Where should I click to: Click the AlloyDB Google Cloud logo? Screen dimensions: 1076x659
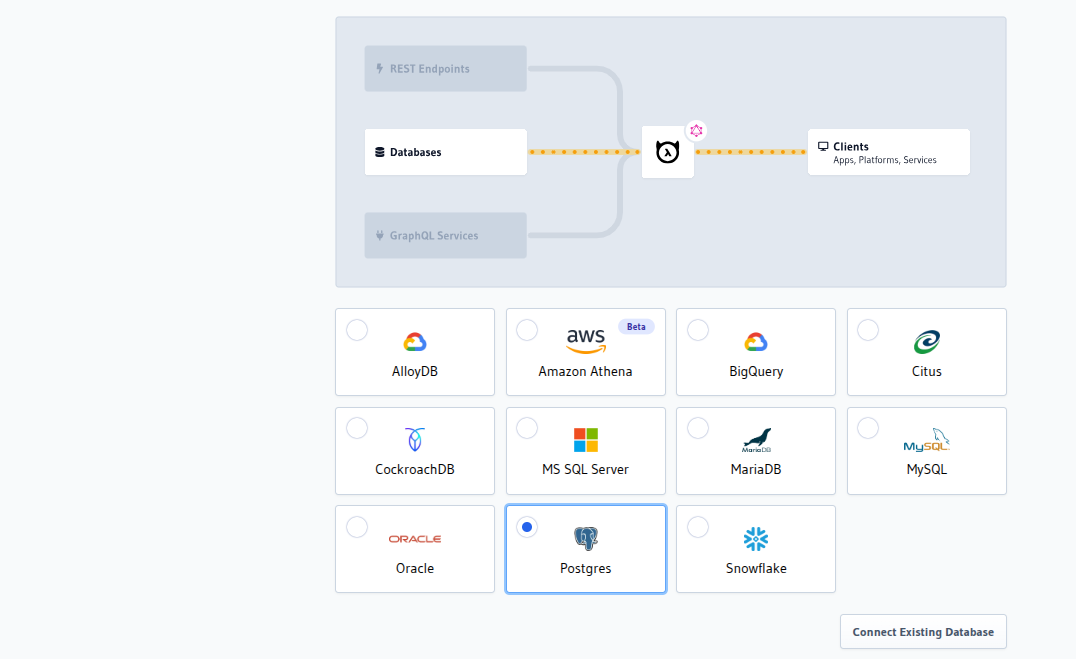pos(414,342)
